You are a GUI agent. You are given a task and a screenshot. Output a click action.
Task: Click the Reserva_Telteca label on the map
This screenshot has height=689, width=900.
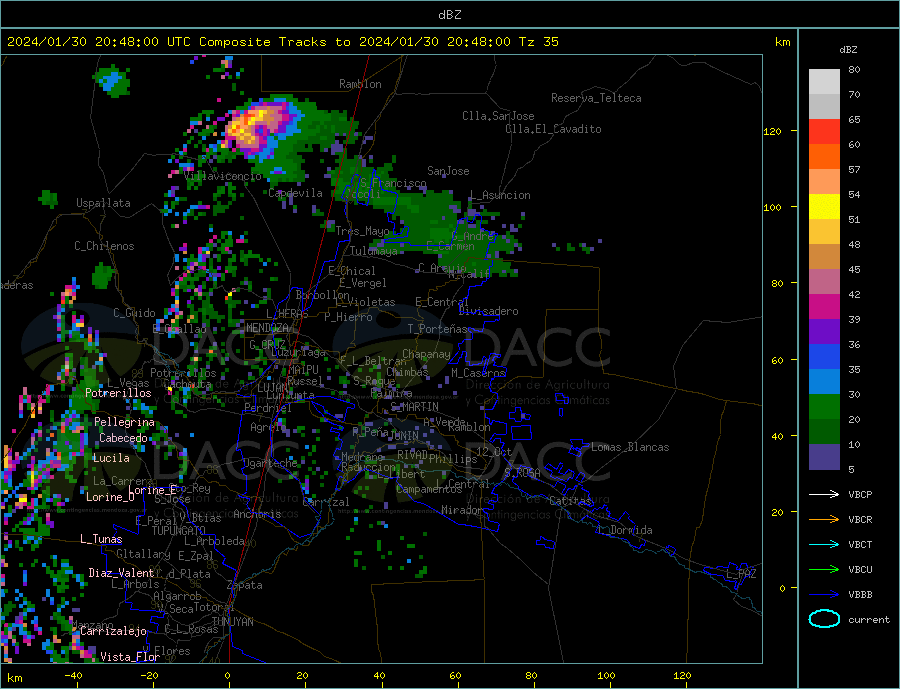(x=596, y=98)
